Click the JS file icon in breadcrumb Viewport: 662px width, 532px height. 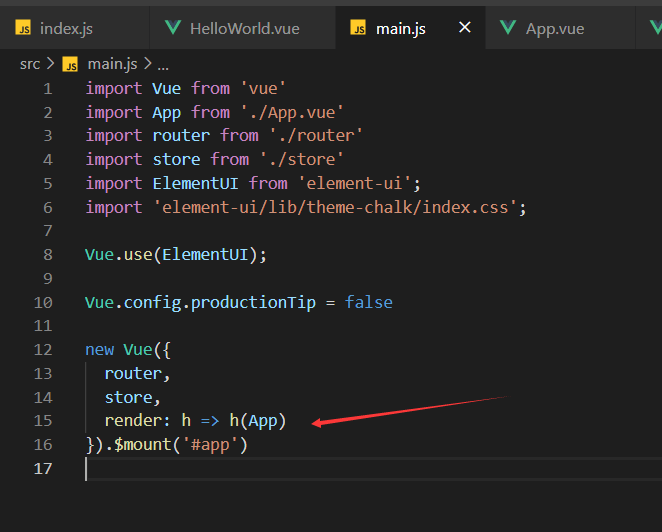[70, 64]
